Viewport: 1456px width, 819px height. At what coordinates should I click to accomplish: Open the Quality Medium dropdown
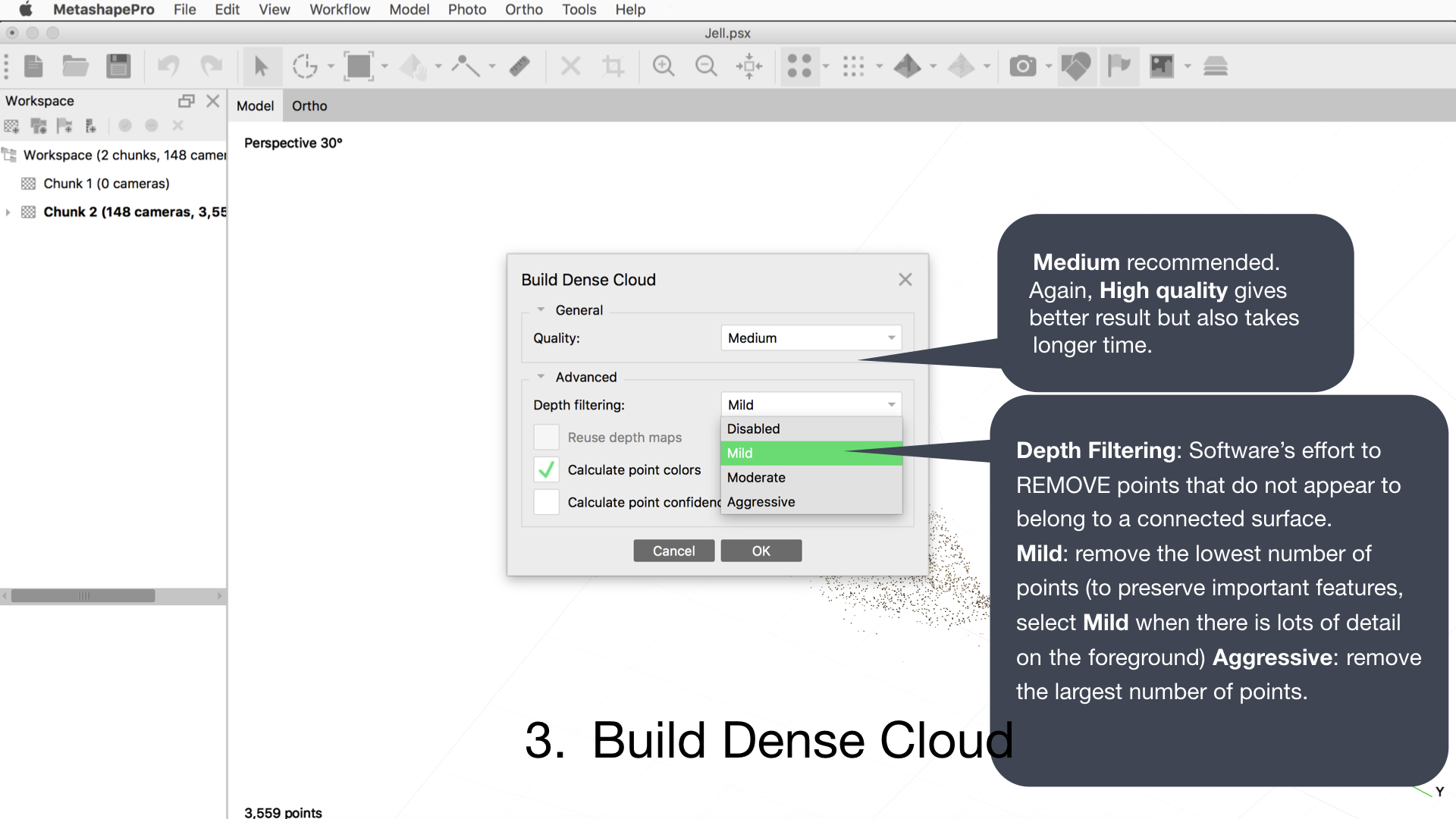(811, 338)
